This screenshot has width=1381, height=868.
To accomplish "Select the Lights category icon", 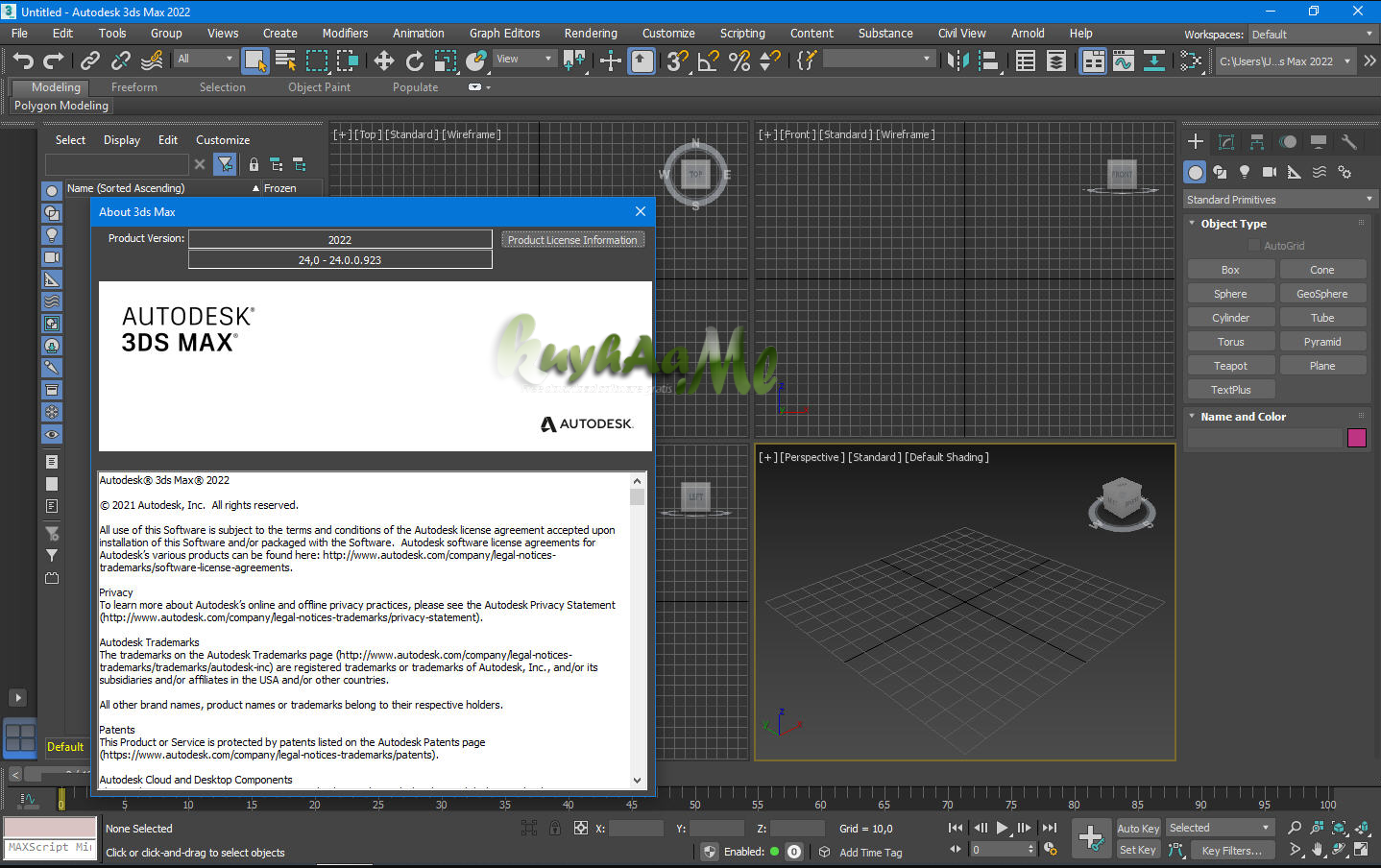I will [1245, 172].
